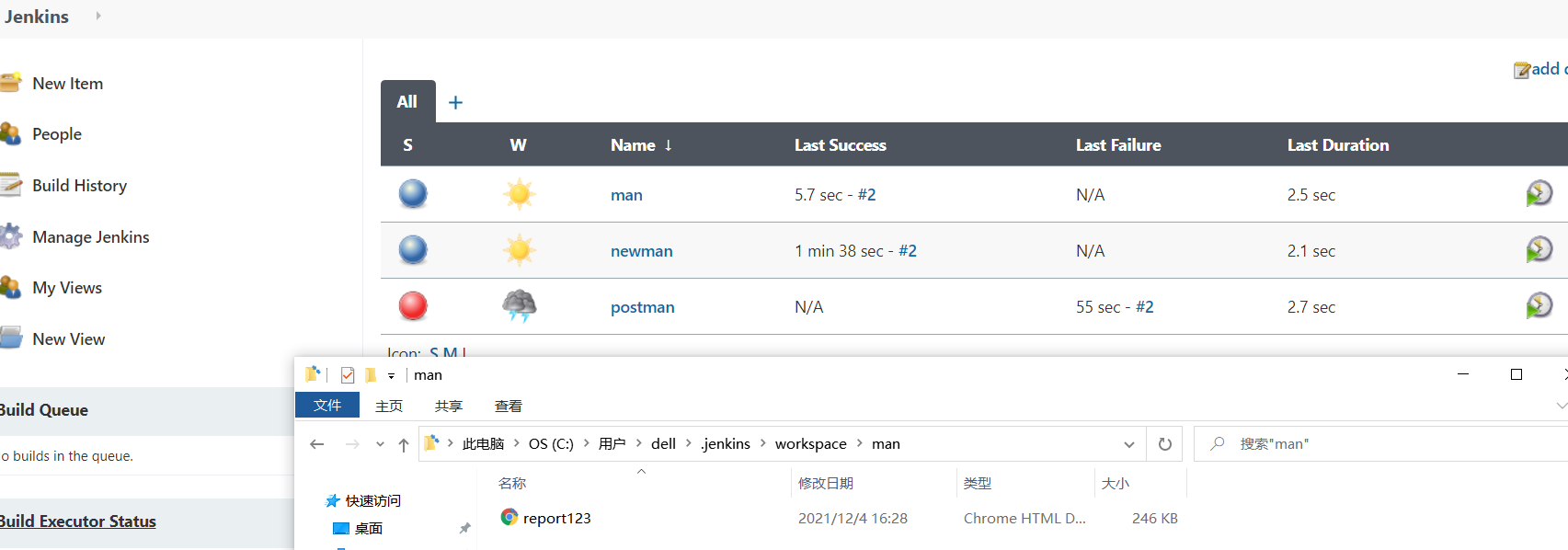
Task: Click 此电脑 in the address path
Action: (483, 444)
